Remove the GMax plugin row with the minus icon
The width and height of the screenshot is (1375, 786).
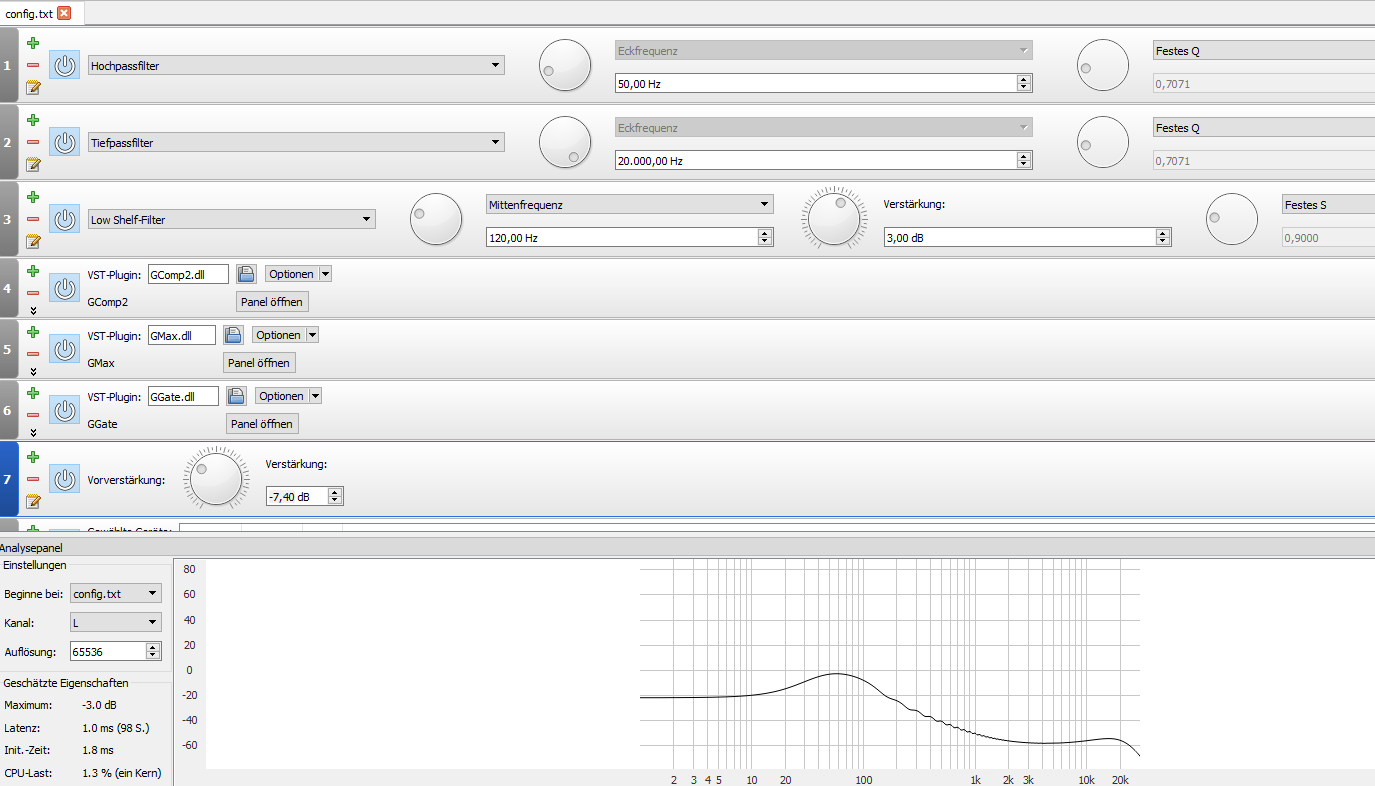(x=33, y=354)
